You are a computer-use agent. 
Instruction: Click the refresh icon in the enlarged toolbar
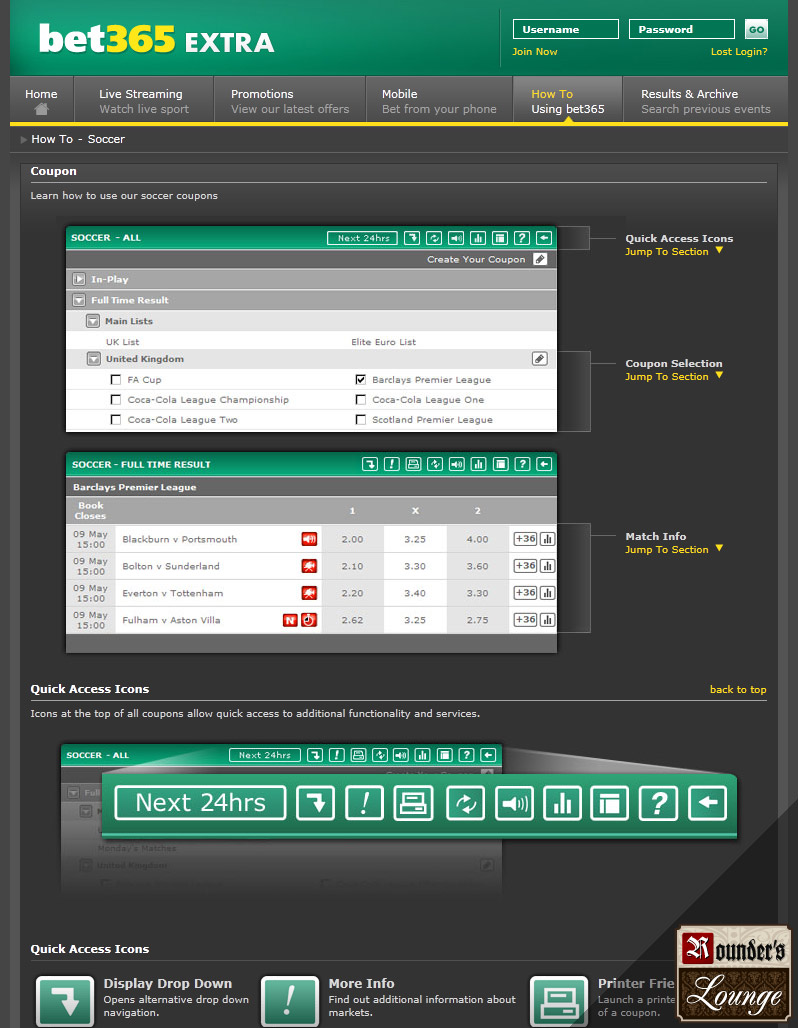tap(466, 803)
